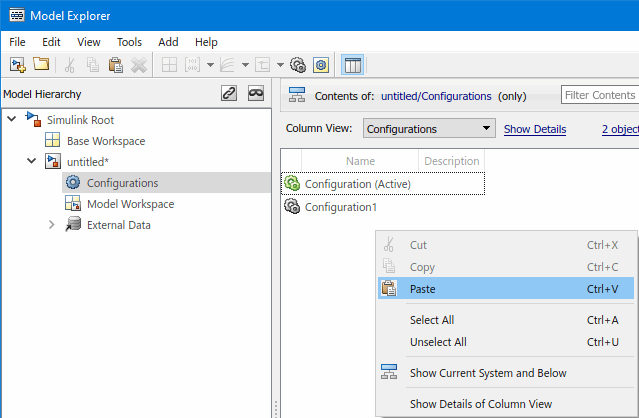Collapse the untitled* model node
Screen dimensions: 639x418
point(31,161)
